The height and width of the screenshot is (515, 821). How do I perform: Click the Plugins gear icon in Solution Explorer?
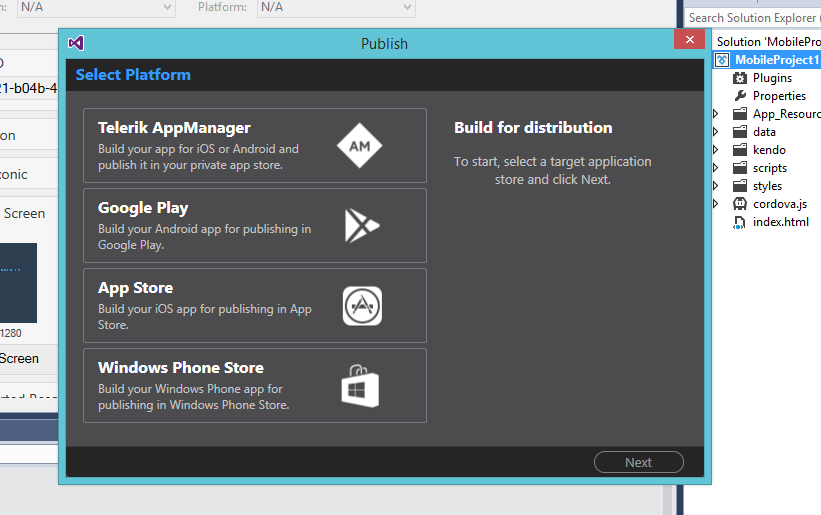coord(740,78)
